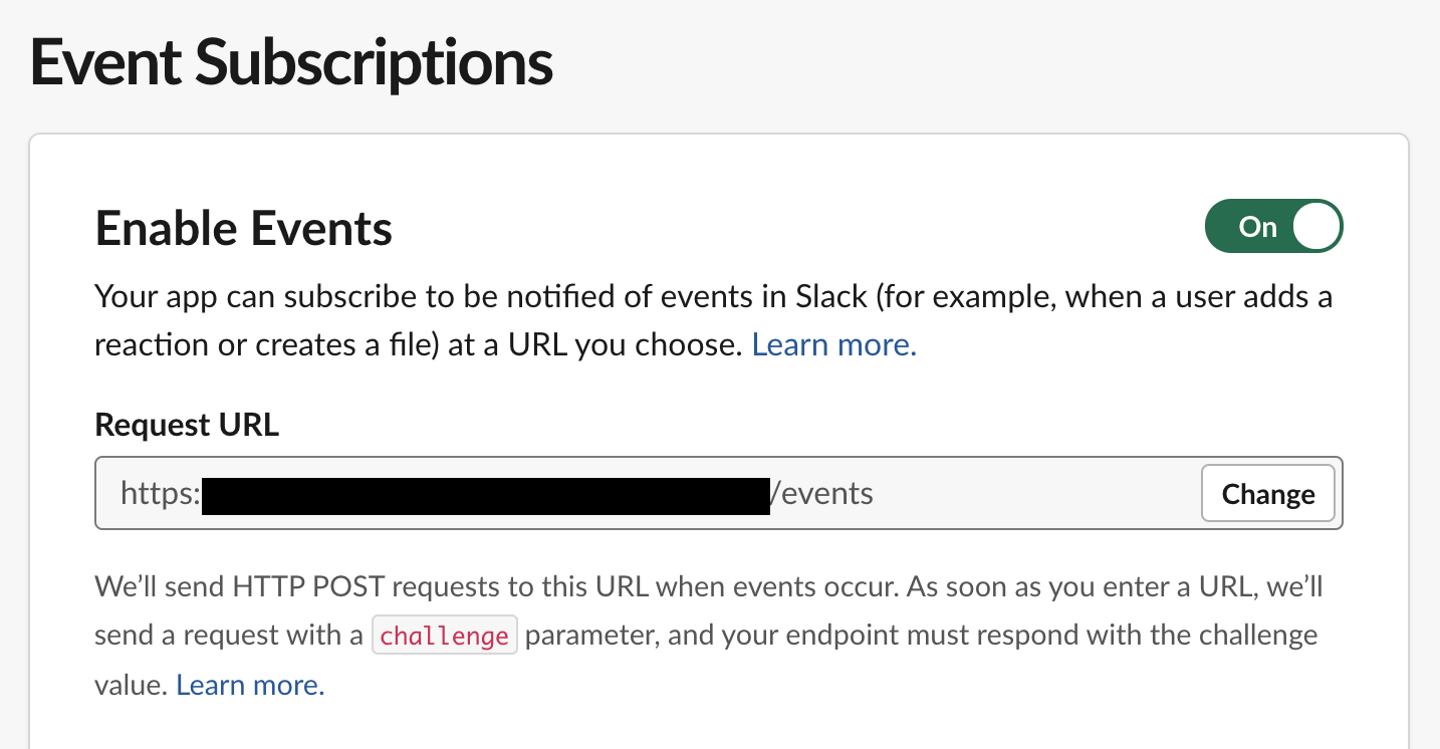Click the Request URL field label
1440x749 pixels.
[186, 425]
